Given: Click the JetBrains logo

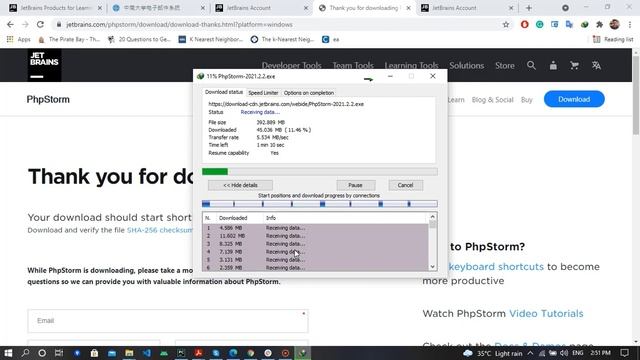Looking at the screenshot, I should [x=44, y=65].
